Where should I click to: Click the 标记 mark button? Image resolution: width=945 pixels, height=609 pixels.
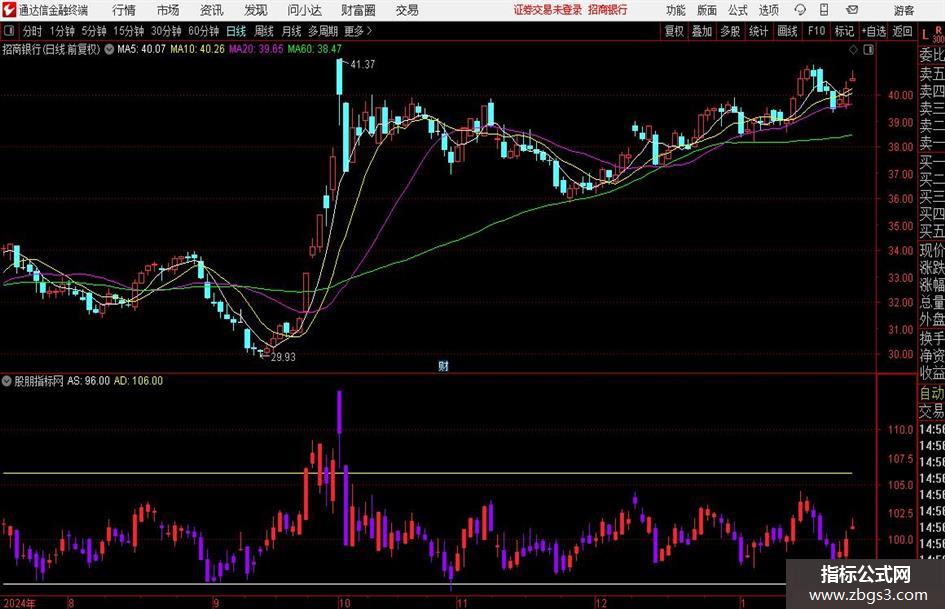(844, 31)
